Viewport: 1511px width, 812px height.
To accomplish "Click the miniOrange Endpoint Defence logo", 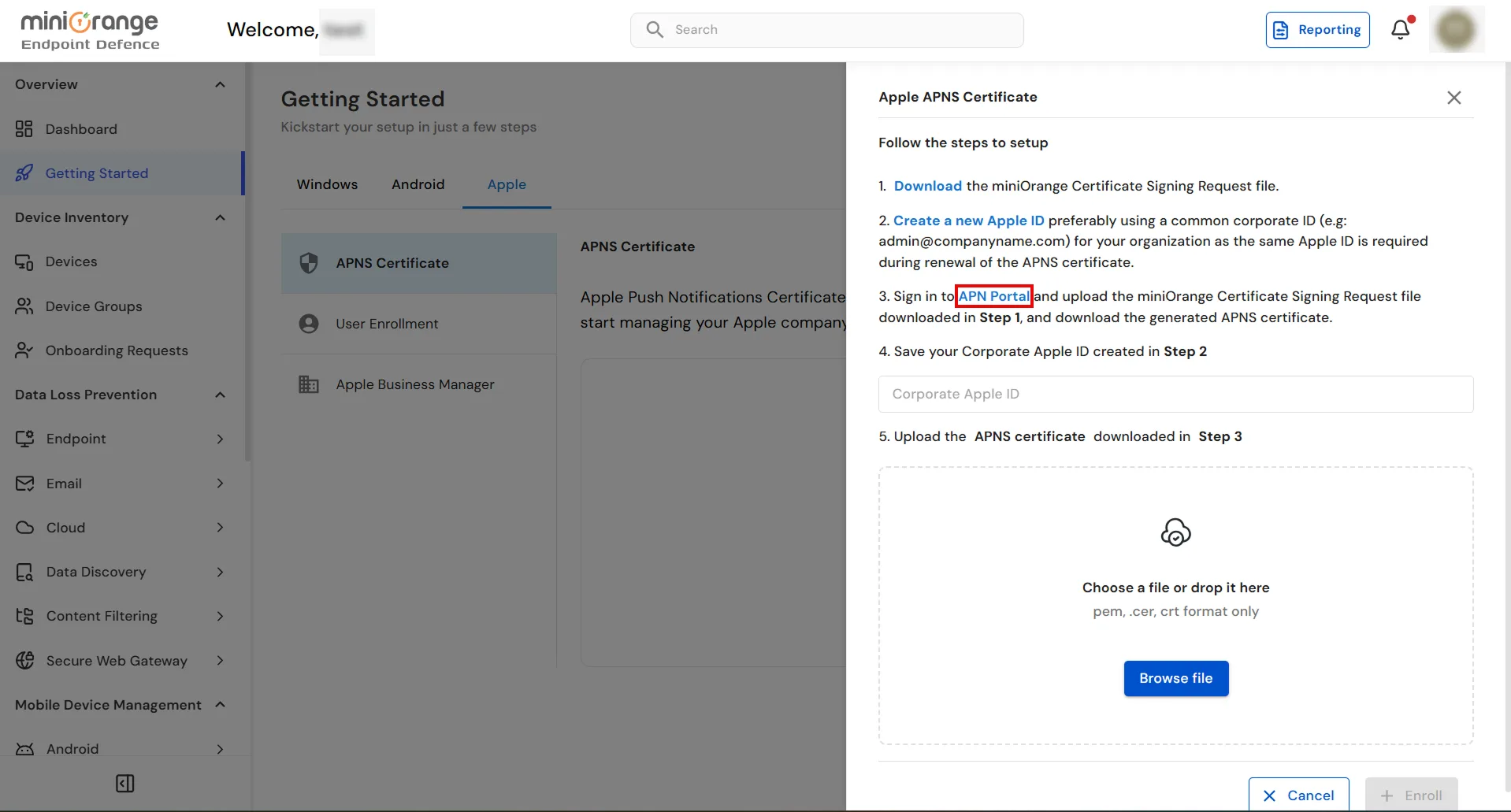I will coord(90,30).
